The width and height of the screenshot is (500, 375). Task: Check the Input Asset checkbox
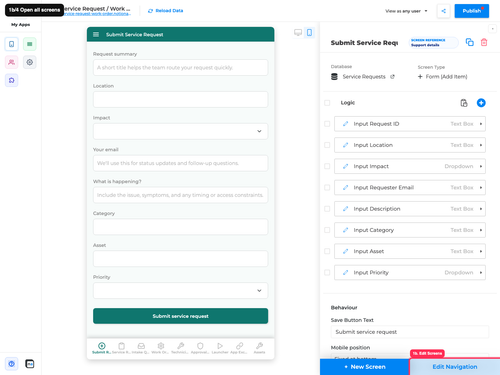click(327, 251)
